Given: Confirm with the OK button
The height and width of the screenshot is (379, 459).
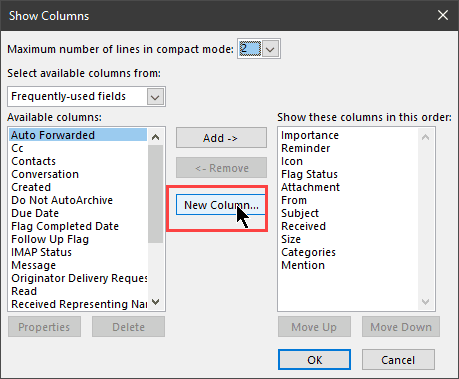Looking at the screenshot, I should point(314,360).
